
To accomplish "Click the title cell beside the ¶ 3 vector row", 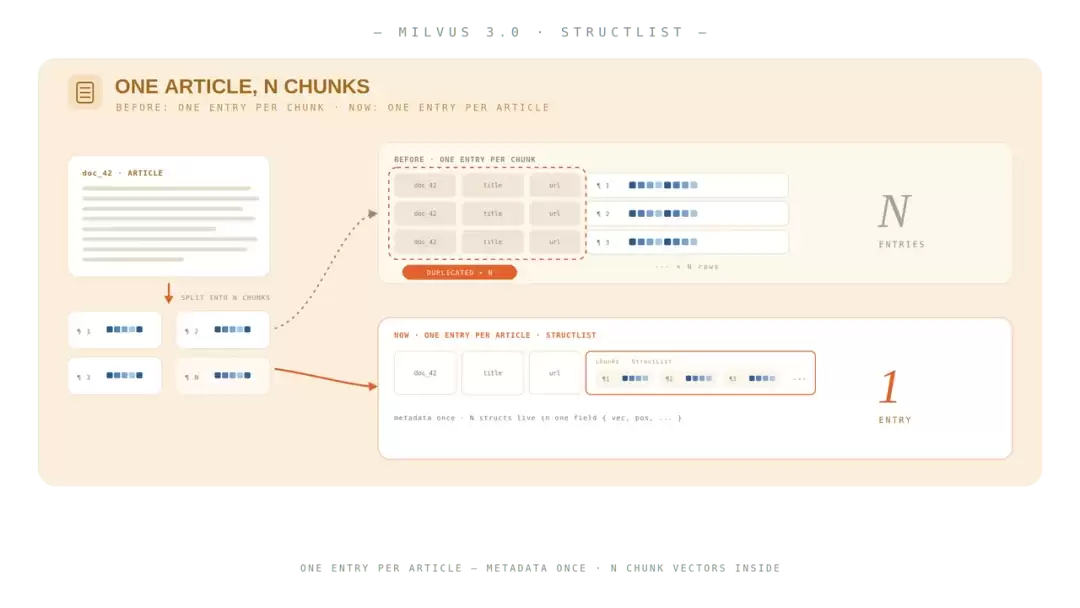I will pos(492,242).
